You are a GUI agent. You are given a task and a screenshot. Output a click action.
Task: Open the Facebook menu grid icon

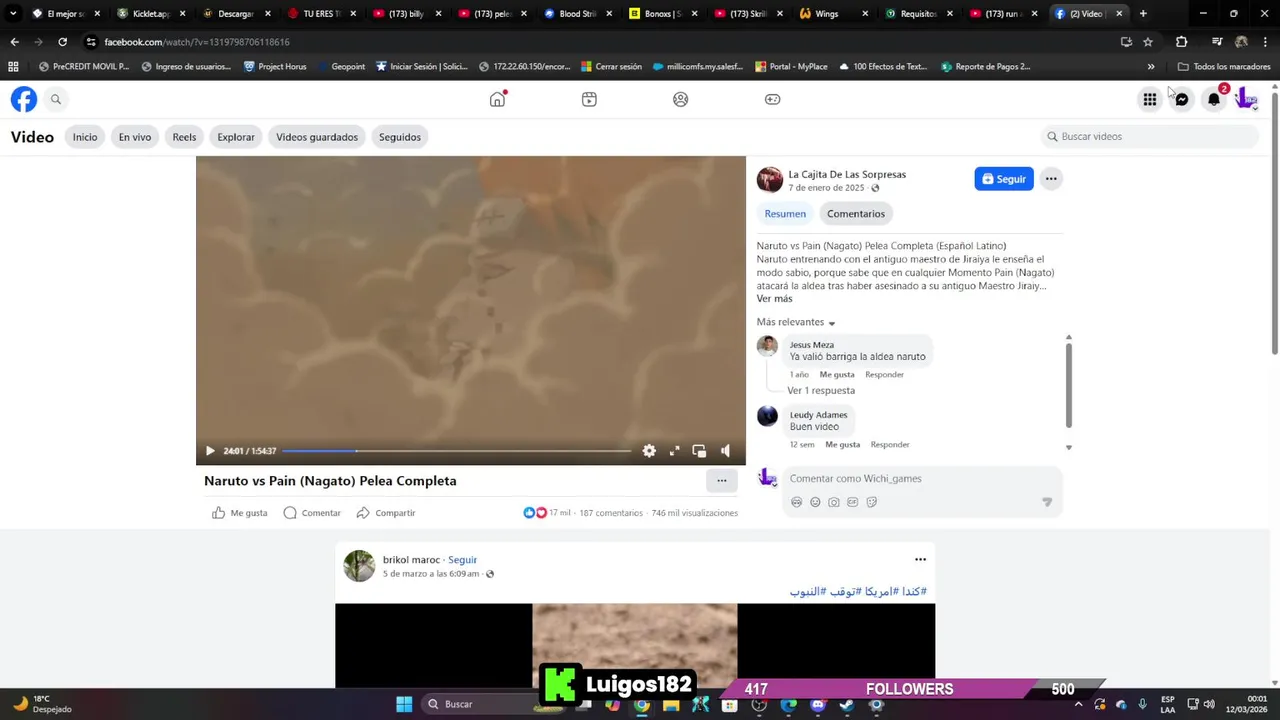pyautogui.click(x=1150, y=99)
